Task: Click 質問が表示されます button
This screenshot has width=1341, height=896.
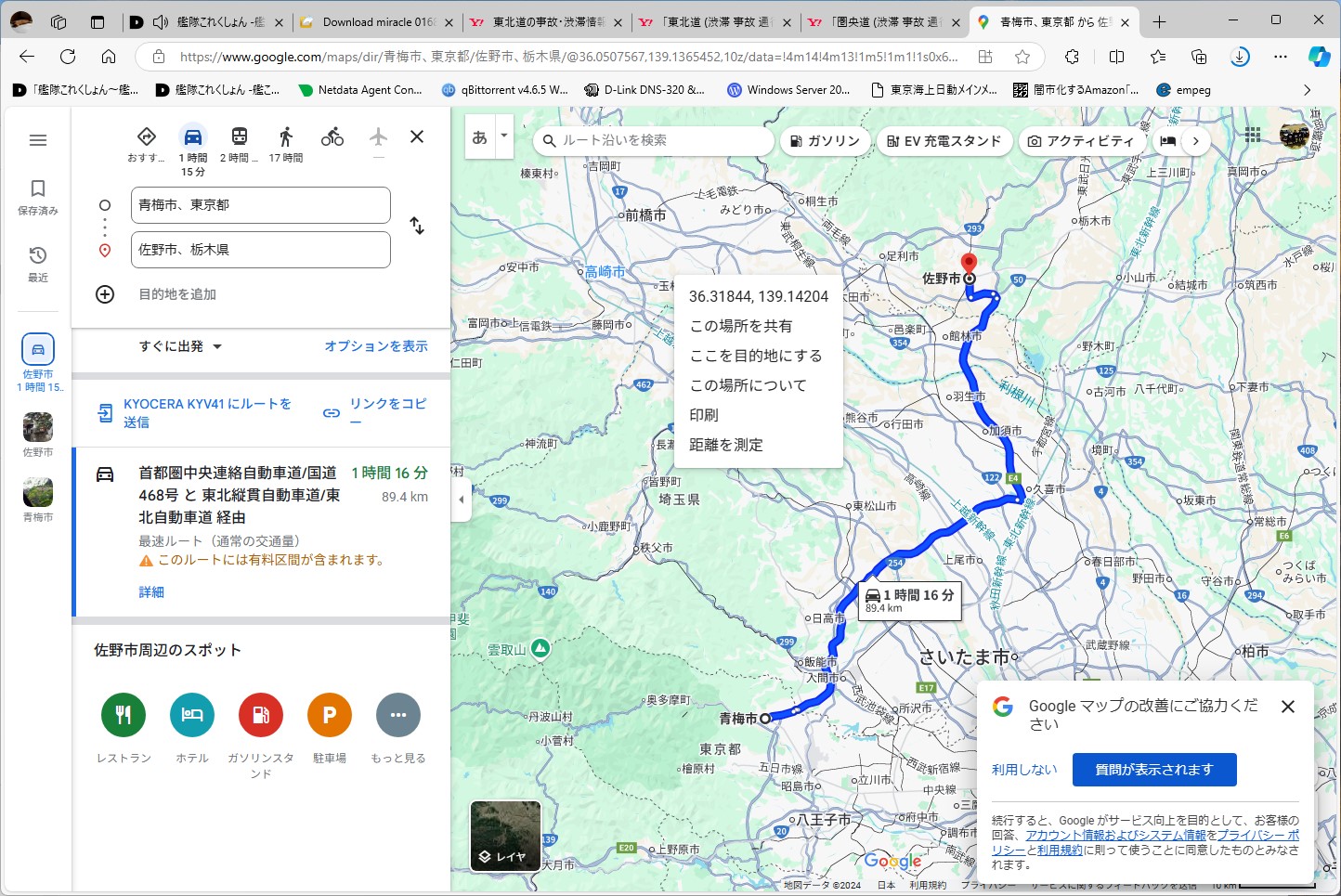Action: pyautogui.click(x=1154, y=770)
